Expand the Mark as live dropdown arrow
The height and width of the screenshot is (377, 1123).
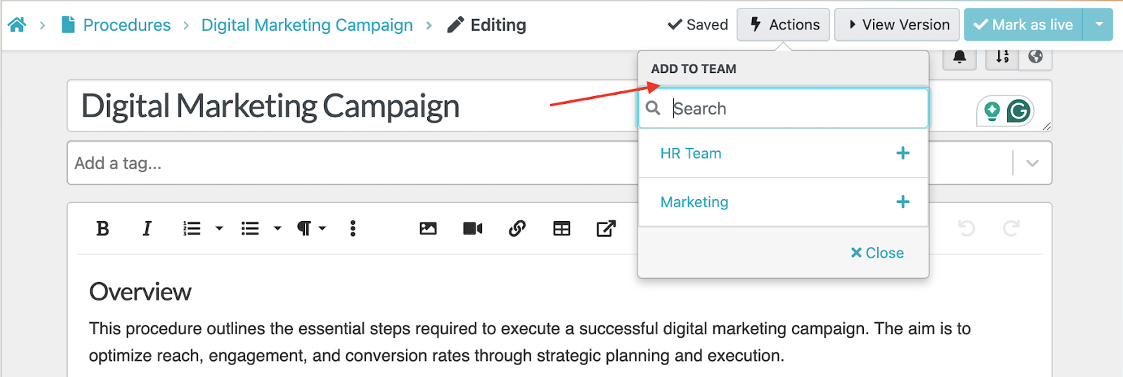[1099, 25]
